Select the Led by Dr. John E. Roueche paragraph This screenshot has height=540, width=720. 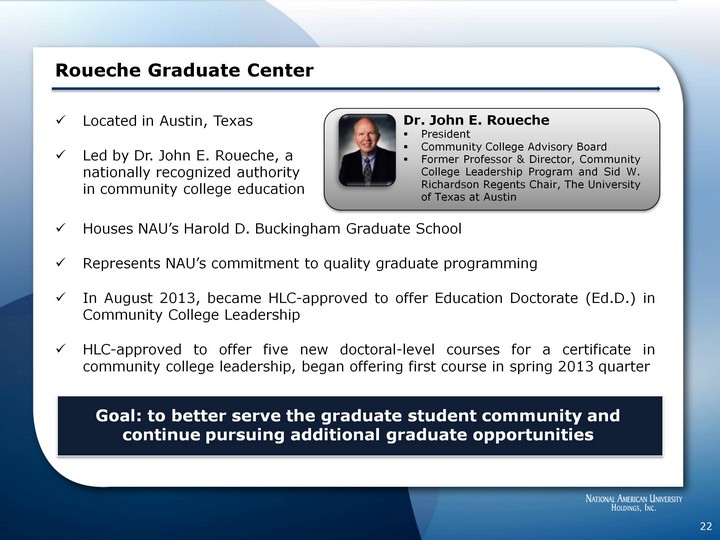pos(193,172)
